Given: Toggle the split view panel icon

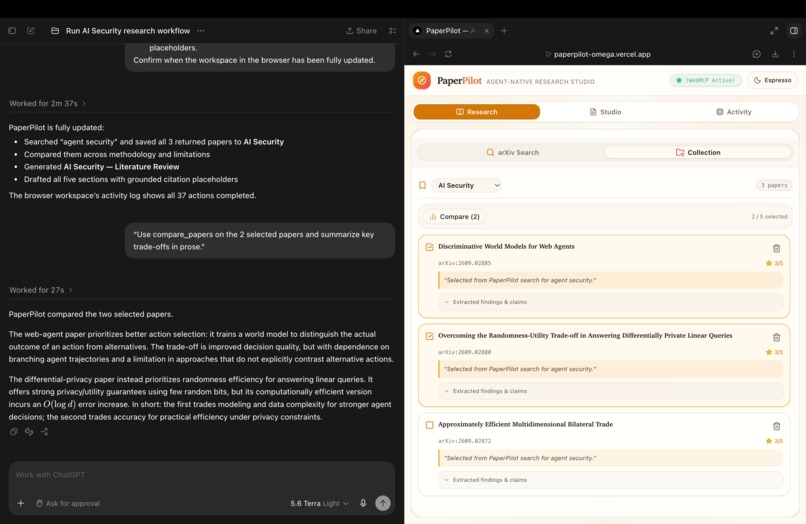Looking at the screenshot, I should 794,31.
